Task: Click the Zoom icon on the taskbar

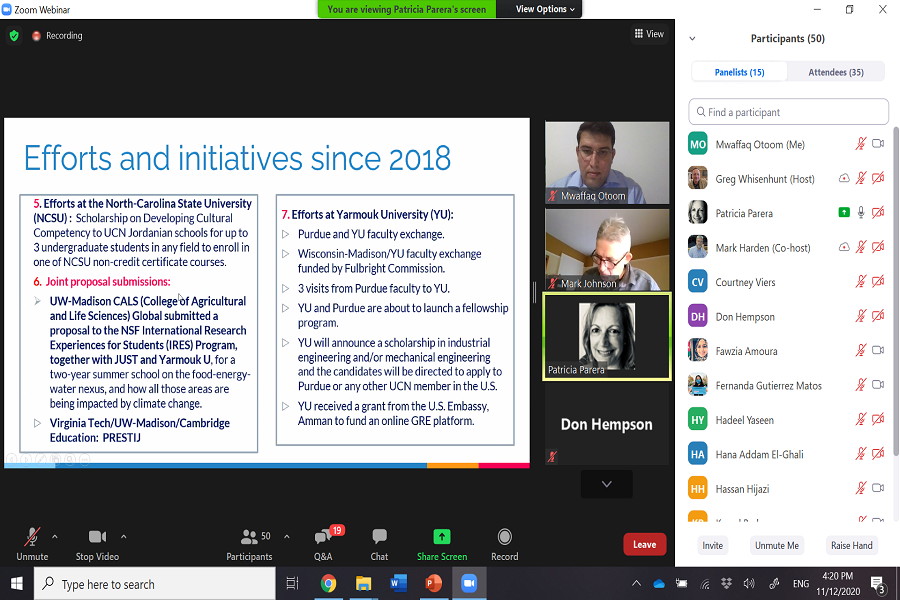Action: point(469,584)
